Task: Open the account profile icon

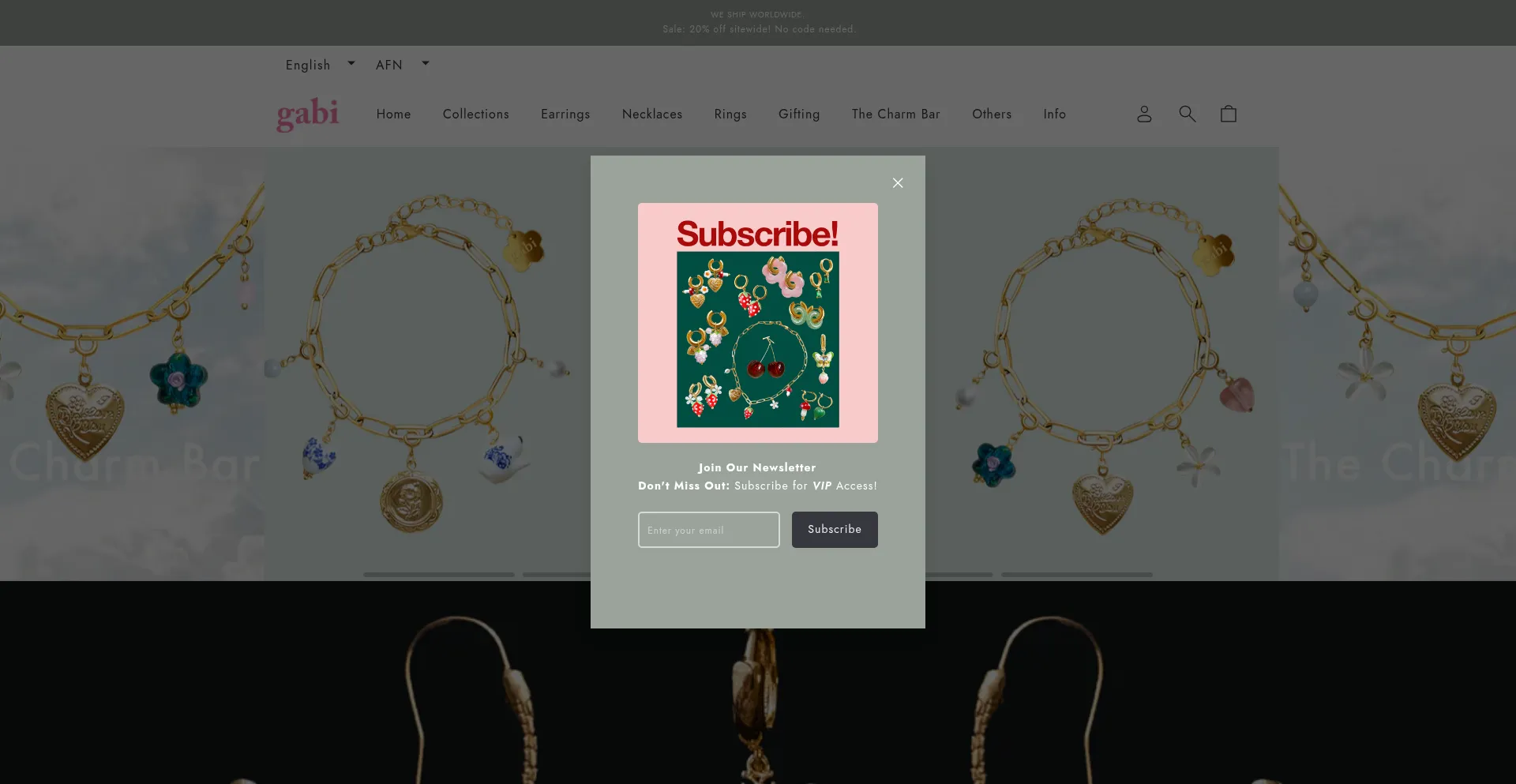Action: tap(1144, 114)
